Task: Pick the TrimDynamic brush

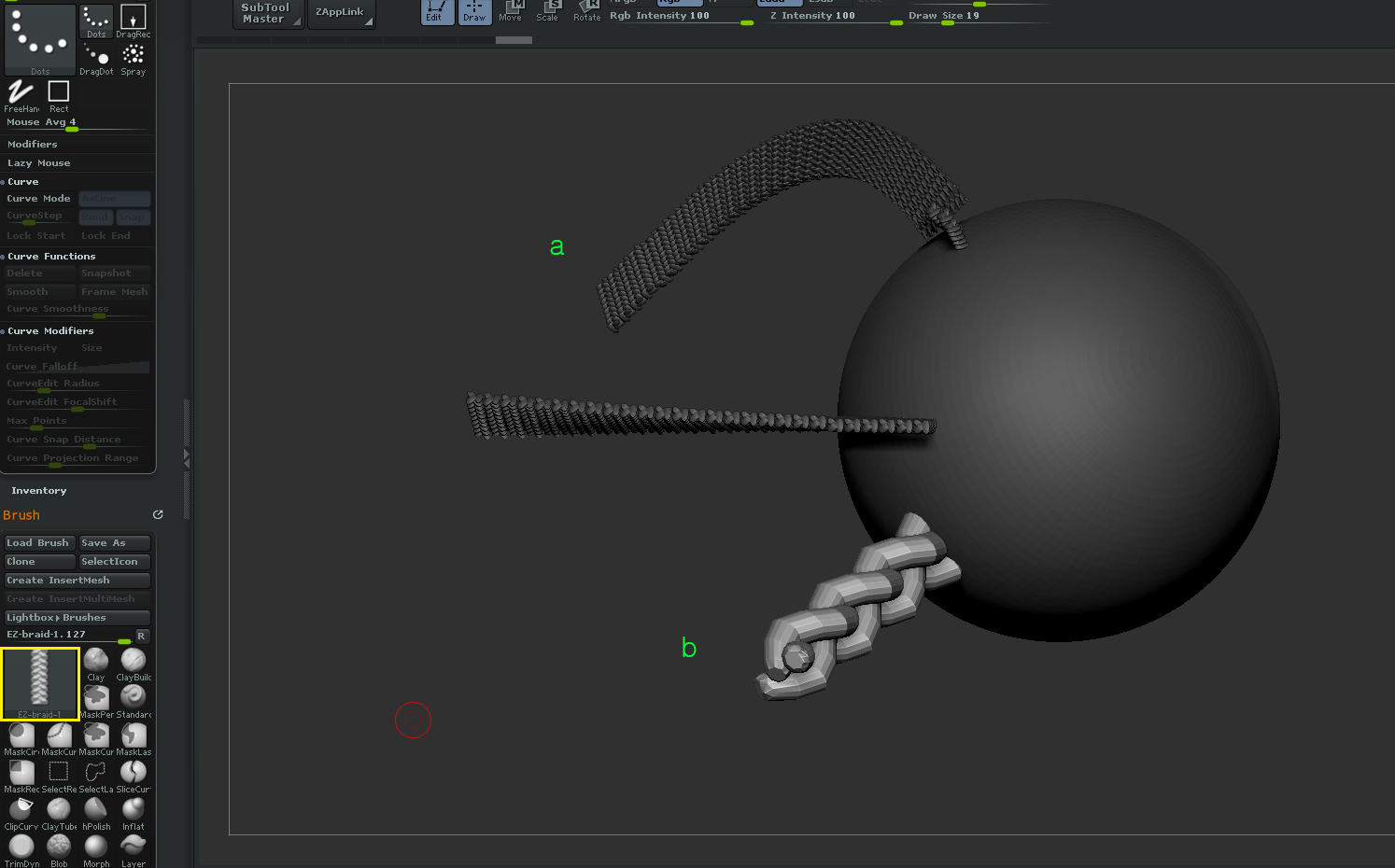Action: coord(21,847)
